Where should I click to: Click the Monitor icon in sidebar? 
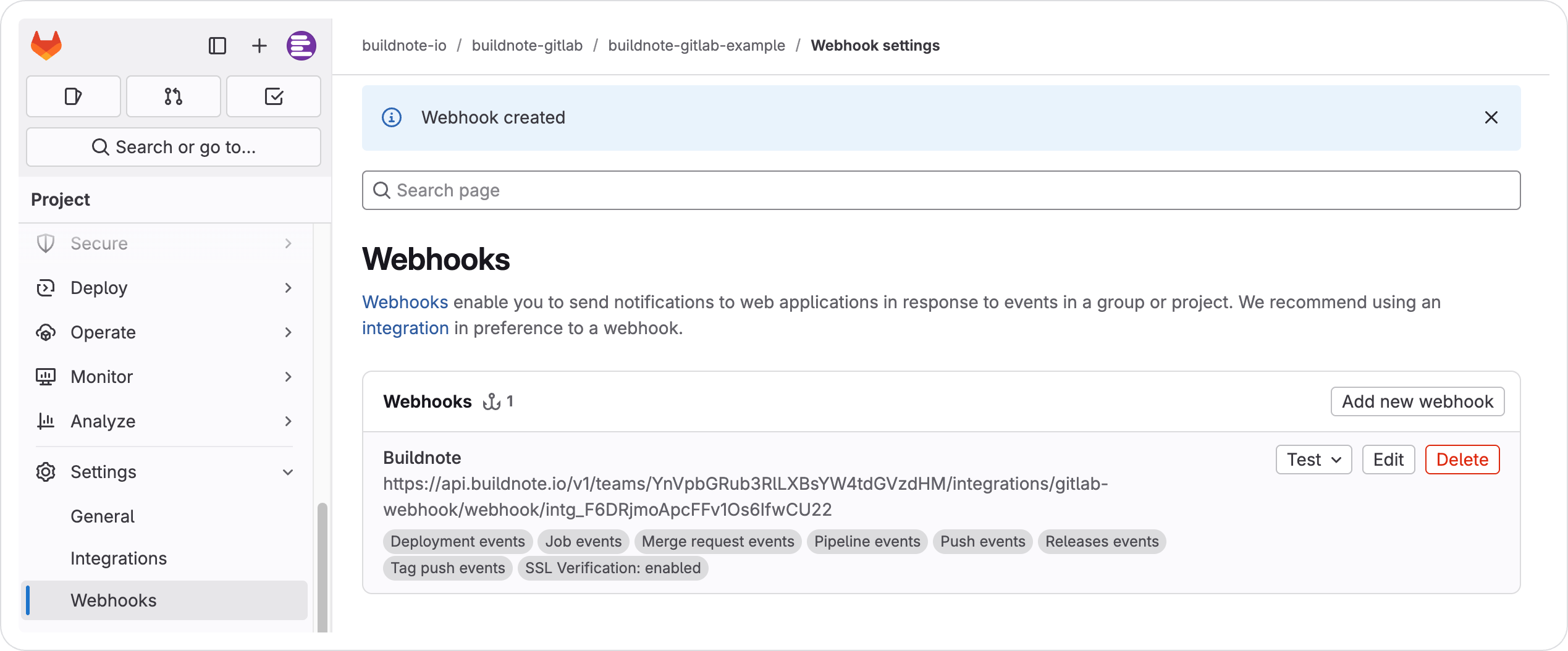click(46, 377)
